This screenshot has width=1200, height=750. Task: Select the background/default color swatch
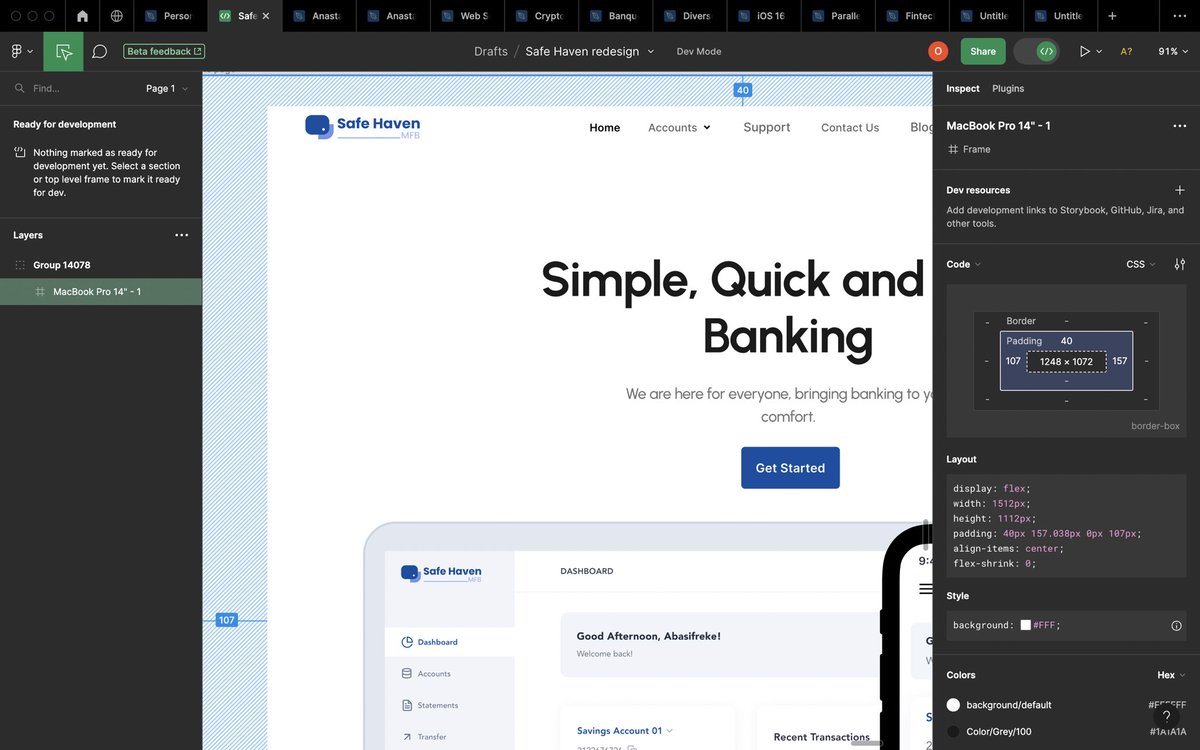point(953,705)
